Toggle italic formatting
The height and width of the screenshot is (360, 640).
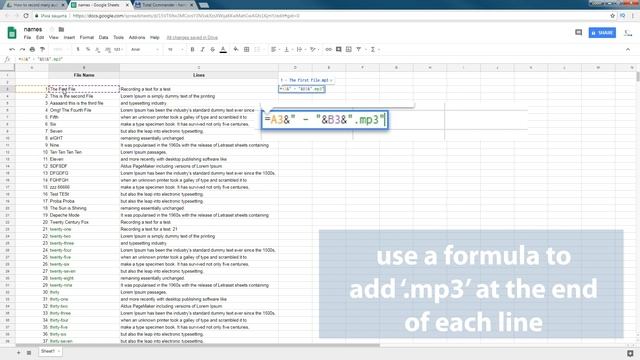(202, 49)
